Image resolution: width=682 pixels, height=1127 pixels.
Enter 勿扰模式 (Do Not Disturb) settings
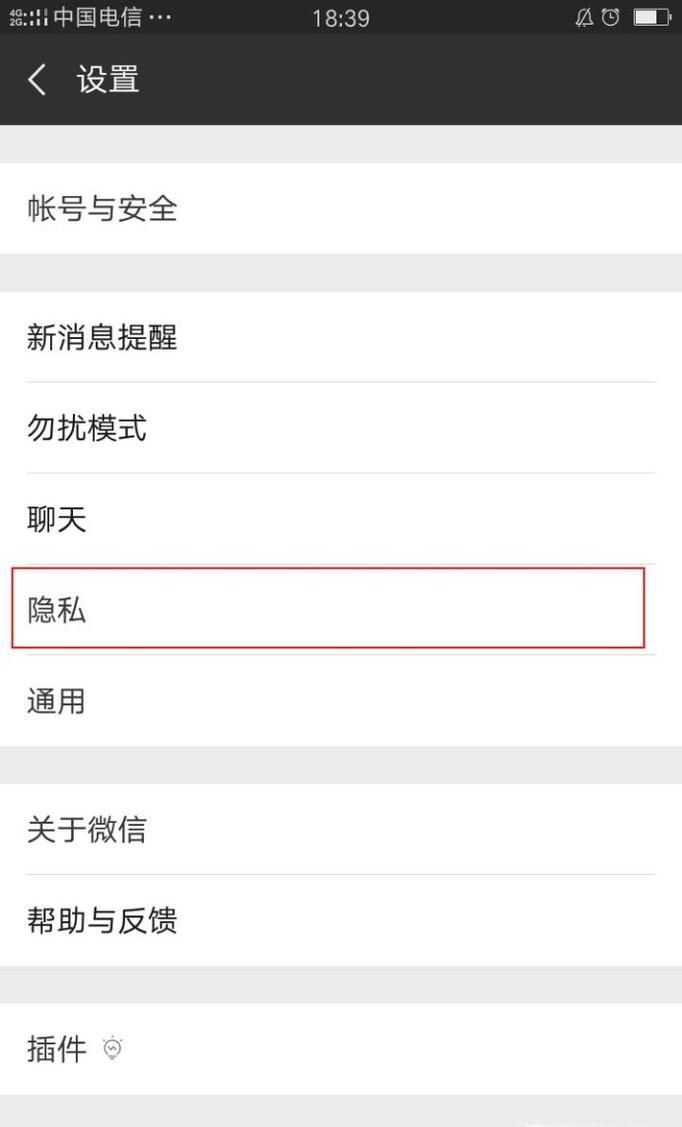click(x=87, y=428)
